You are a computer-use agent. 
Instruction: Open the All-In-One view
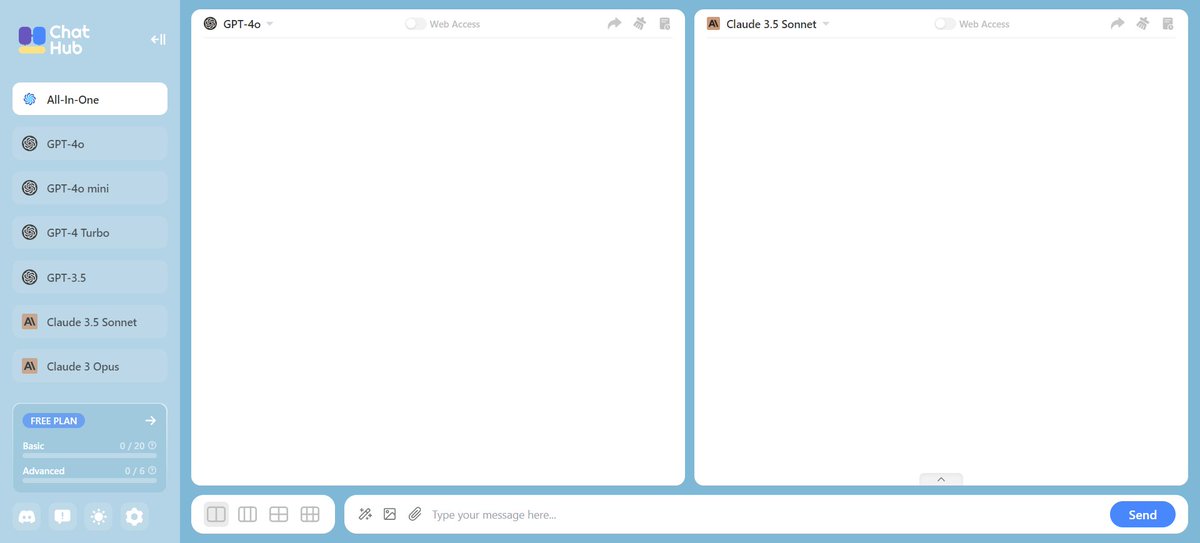click(x=90, y=99)
